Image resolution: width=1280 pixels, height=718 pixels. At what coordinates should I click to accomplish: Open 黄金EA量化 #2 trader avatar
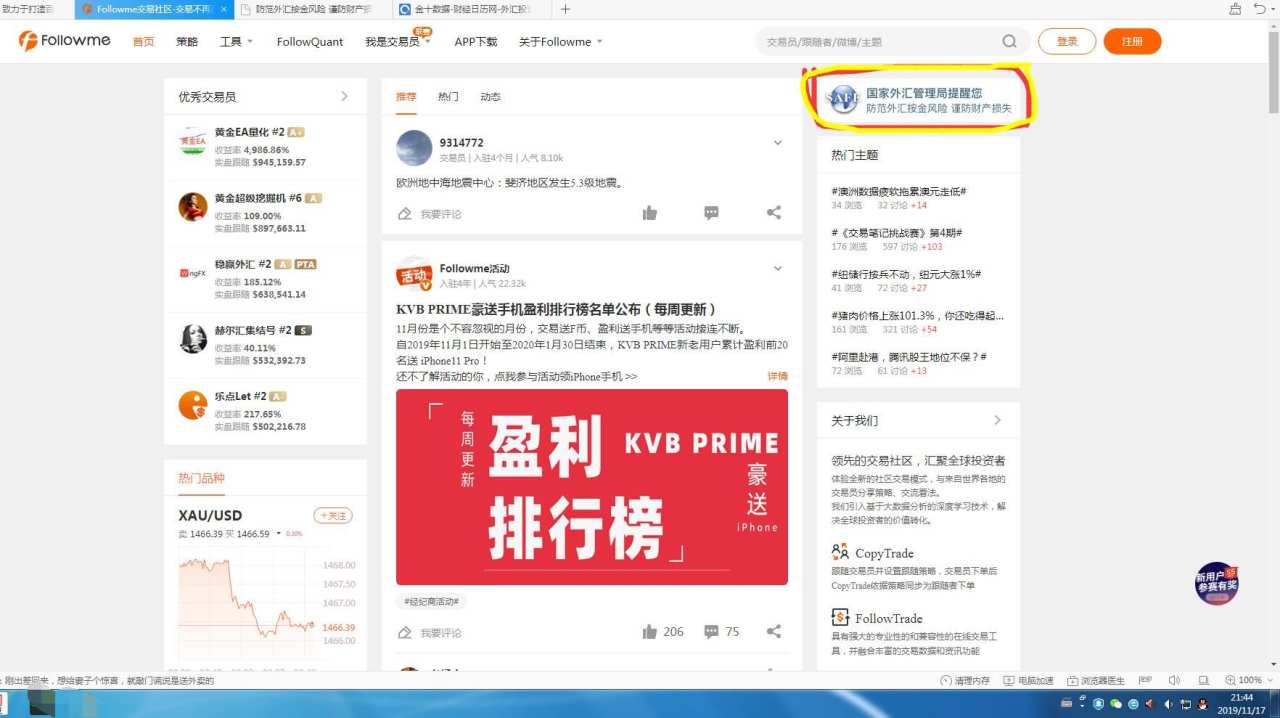(x=193, y=141)
